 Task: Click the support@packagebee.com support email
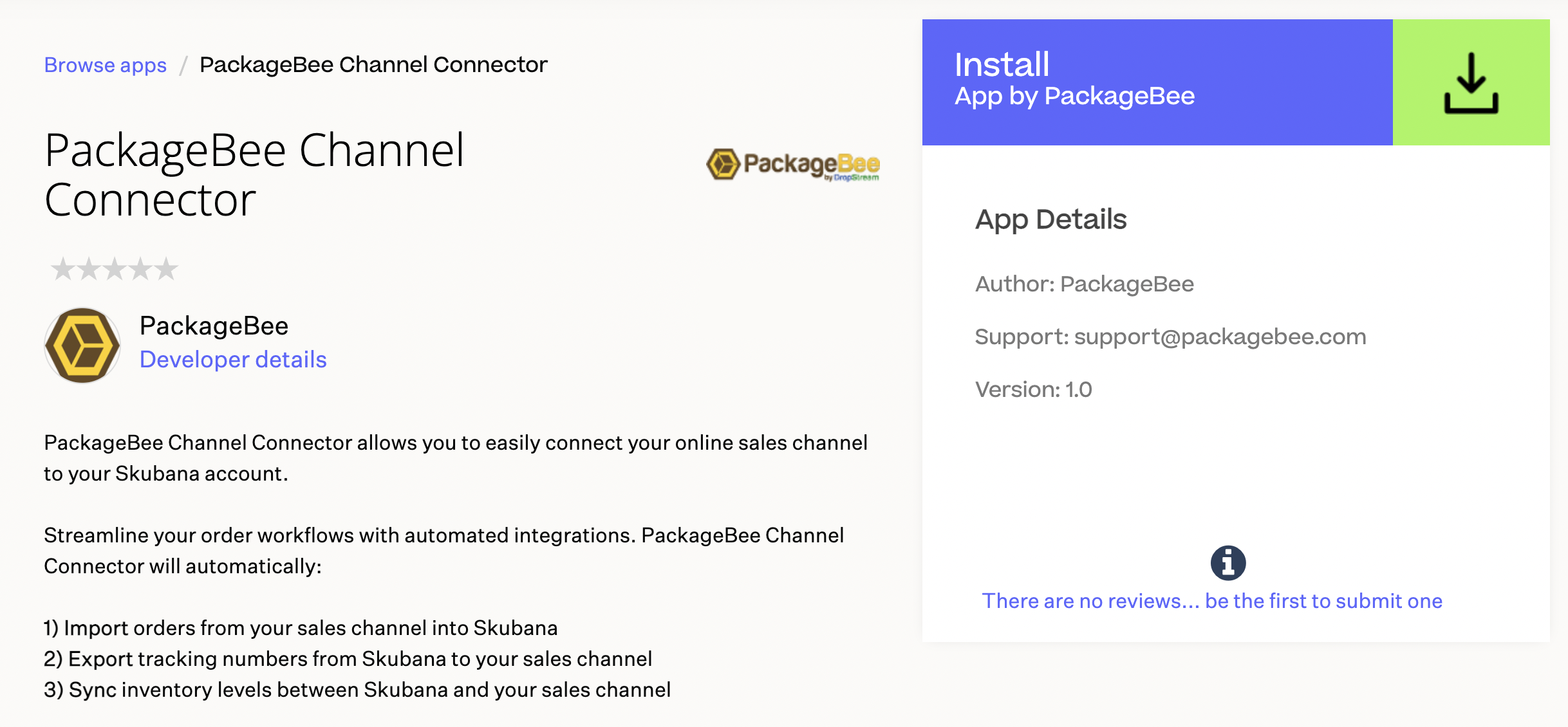pyautogui.click(x=1220, y=336)
